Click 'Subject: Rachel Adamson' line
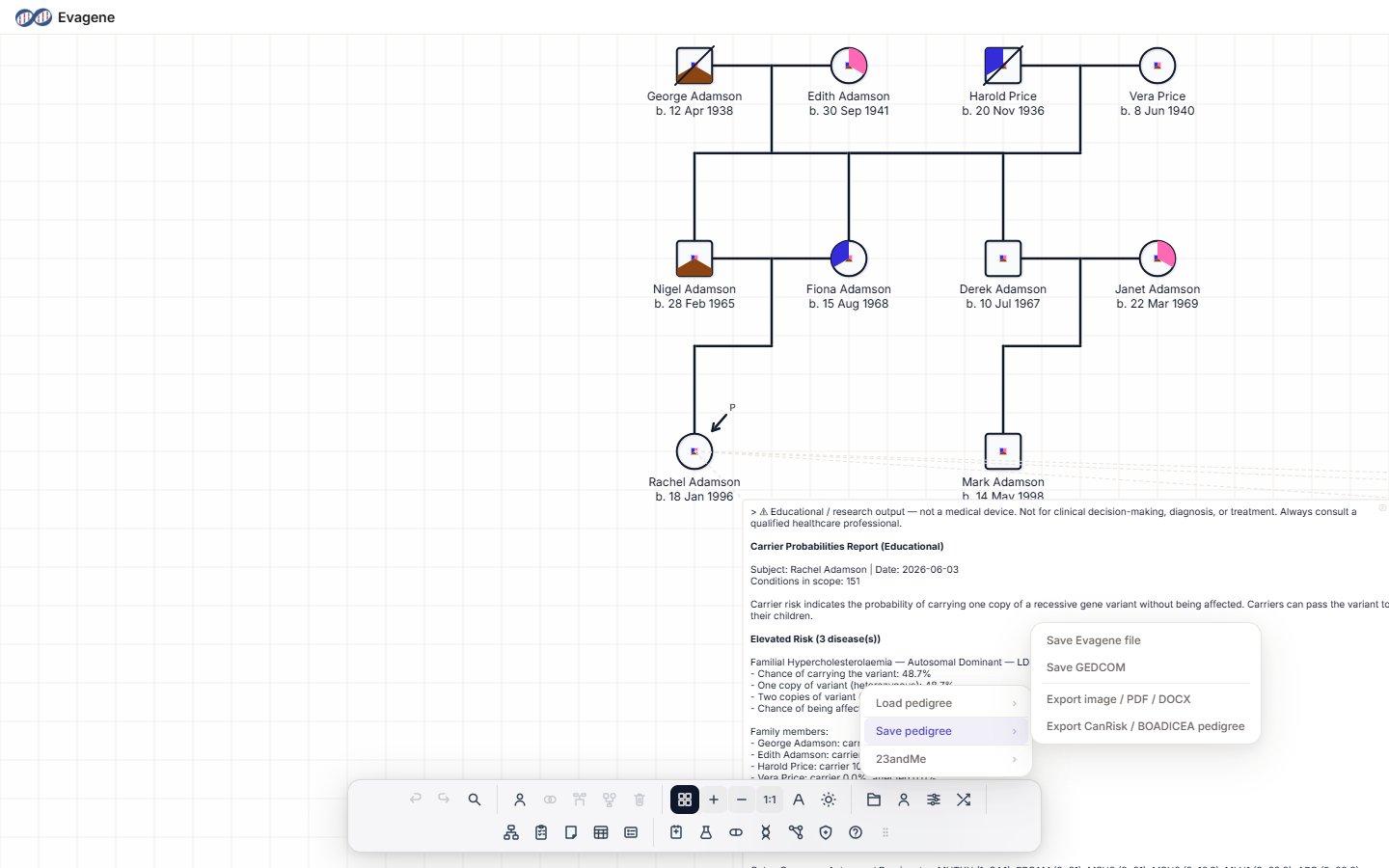 (808, 570)
